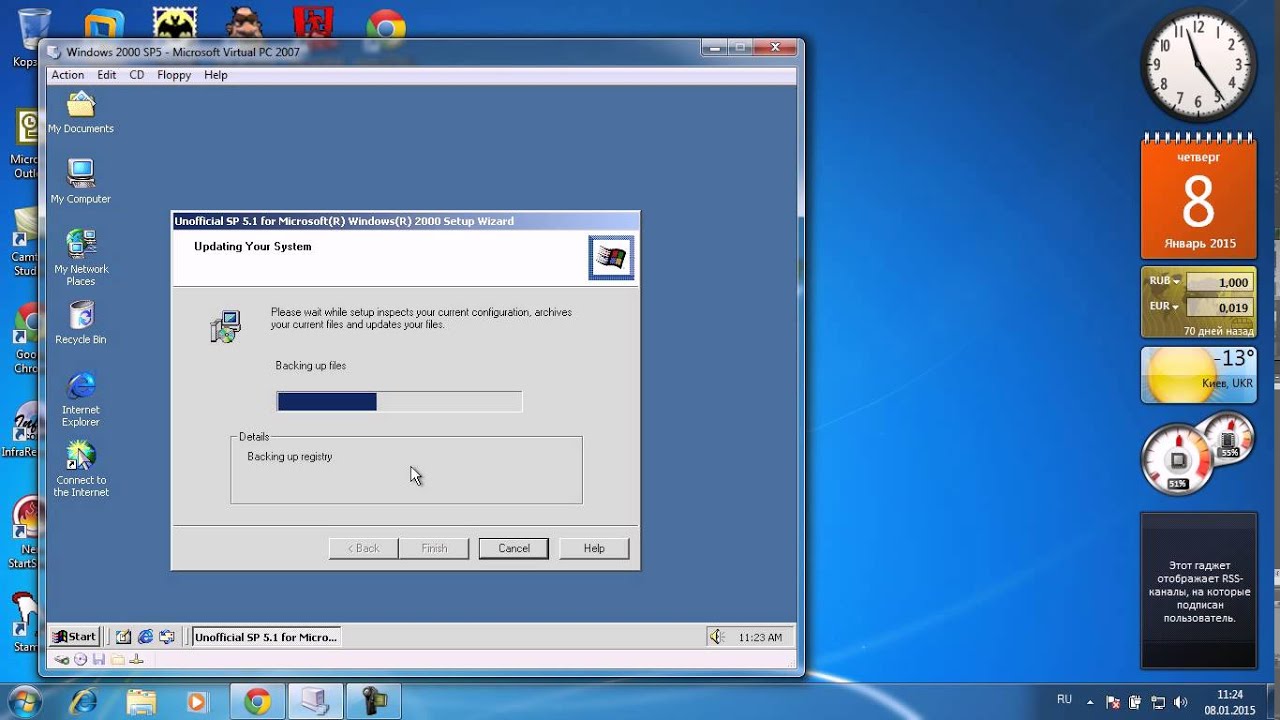Click the Windows logo in wizard header
Viewport: 1280px width, 720px height.
point(611,258)
